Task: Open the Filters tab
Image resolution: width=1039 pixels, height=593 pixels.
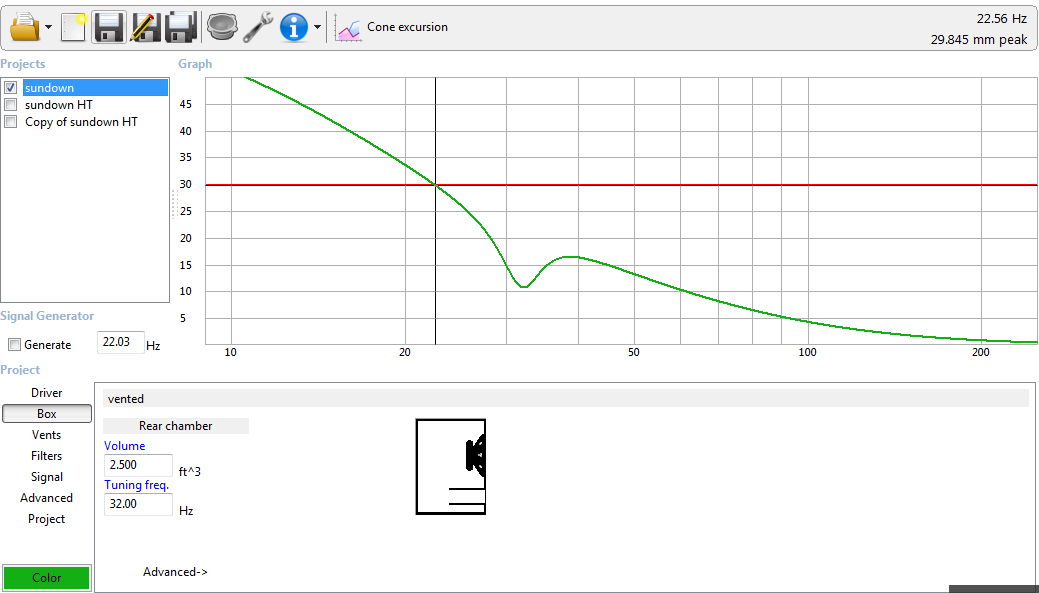Action: pyautogui.click(x=46, y=456)
